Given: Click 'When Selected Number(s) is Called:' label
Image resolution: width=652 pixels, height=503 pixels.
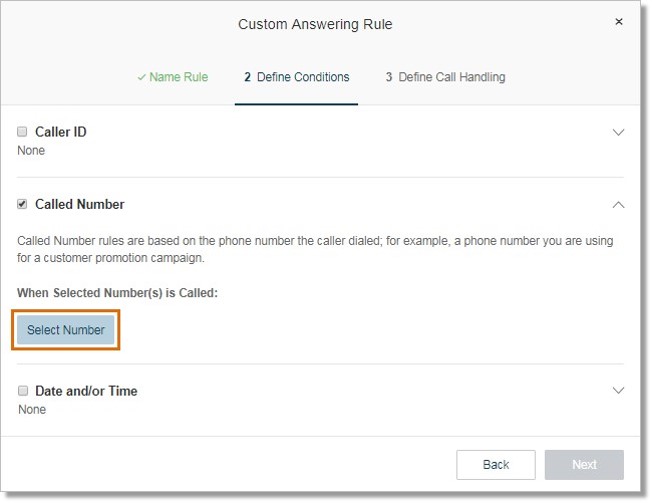Looking at the screenshot, I should click(117, 293).
